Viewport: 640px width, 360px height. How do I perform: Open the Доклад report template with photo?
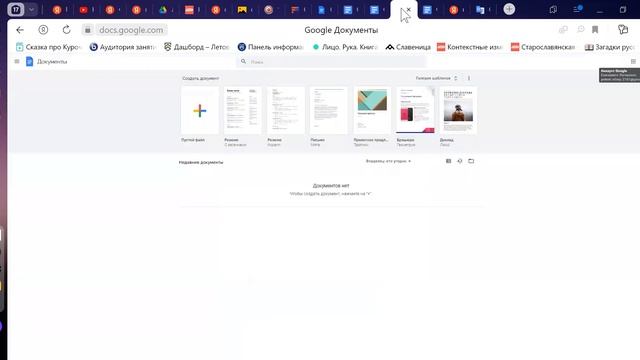point(458,111)
